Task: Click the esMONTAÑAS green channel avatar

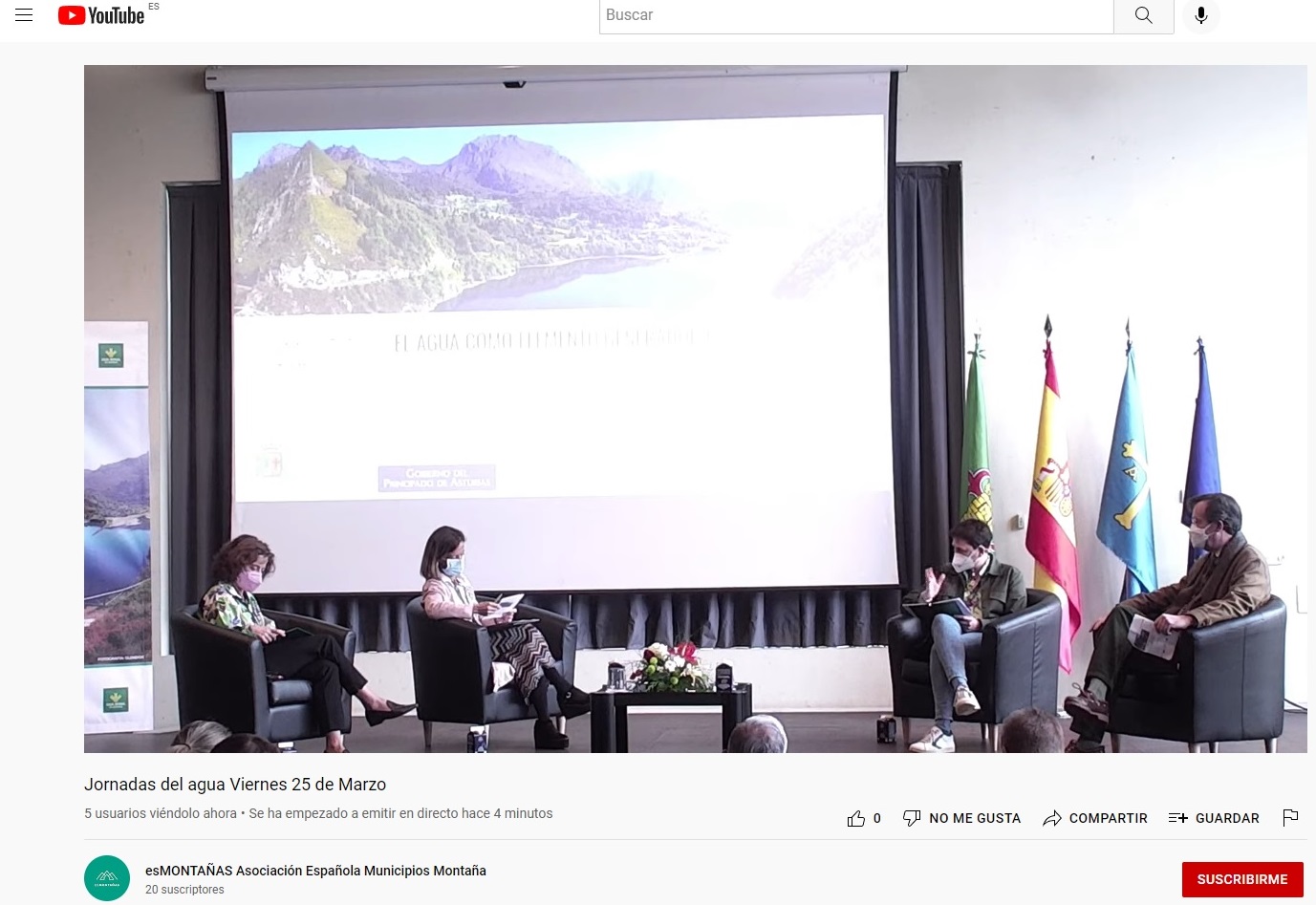Action: click(x=107, y=878)
